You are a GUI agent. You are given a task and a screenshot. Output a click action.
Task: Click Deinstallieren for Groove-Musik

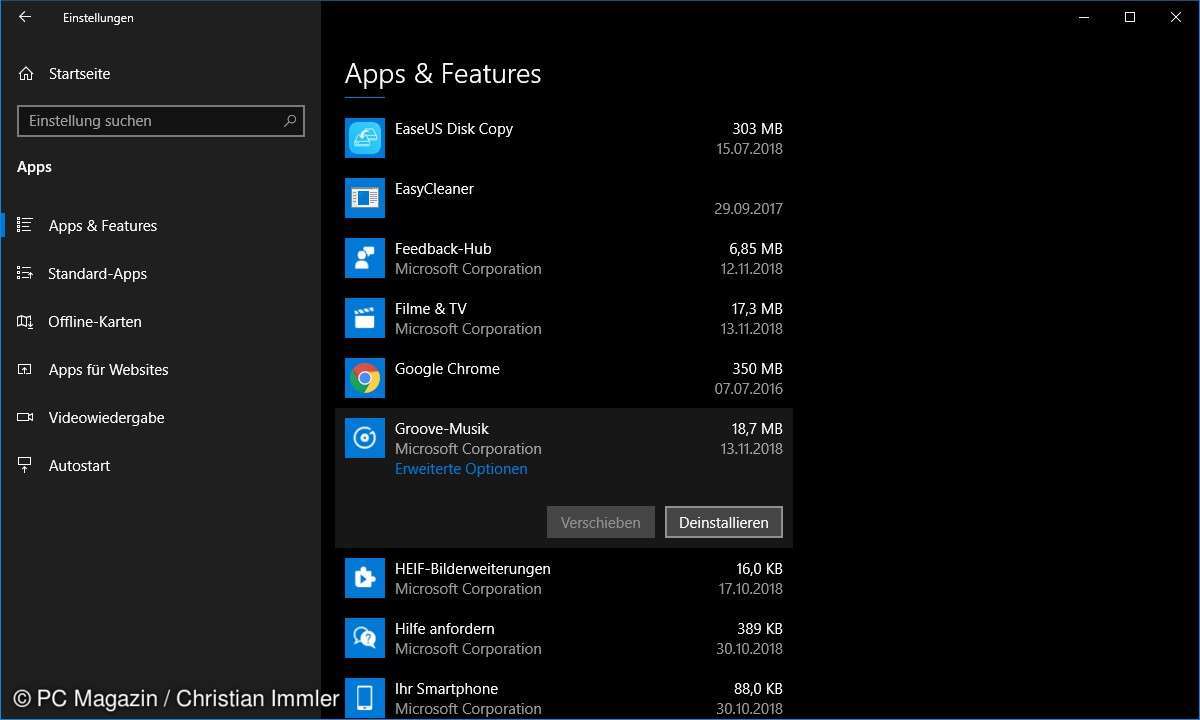(724, 522)
